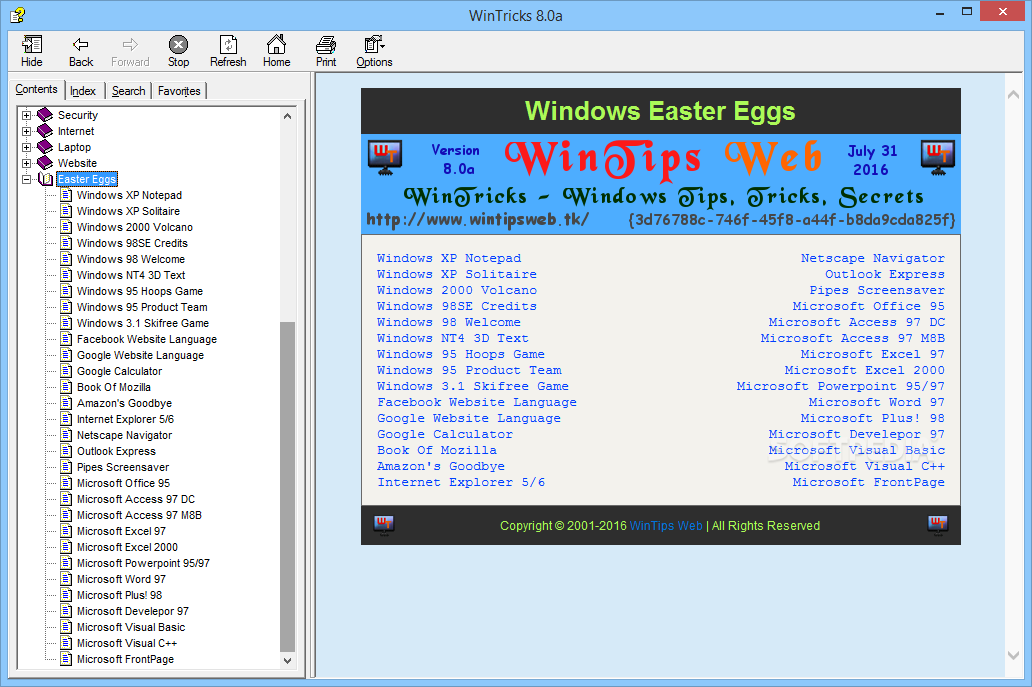
Task: Select Windows 95 Hoops Game in tree
Action: tap(140, 291)
